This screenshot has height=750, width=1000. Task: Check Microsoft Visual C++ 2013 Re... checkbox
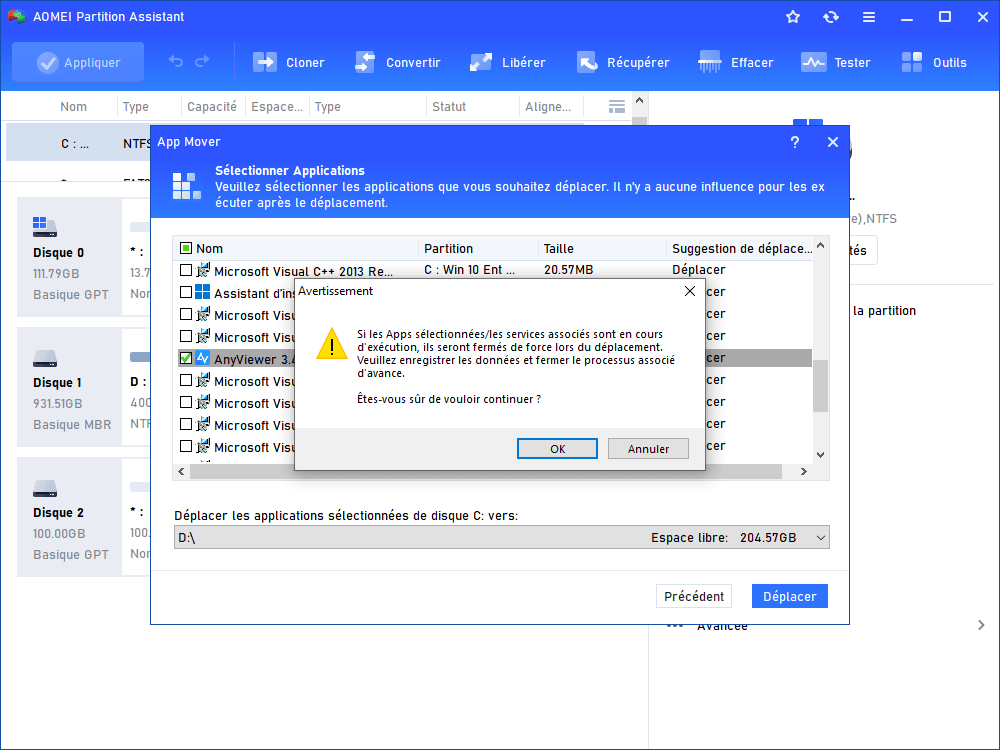186,270
